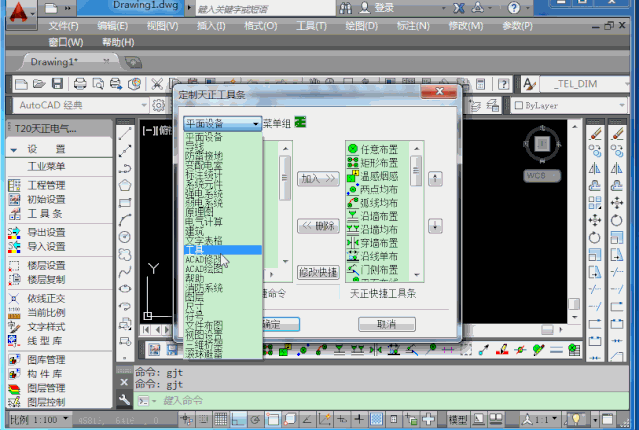Move selected item down with arrow button

435,226
